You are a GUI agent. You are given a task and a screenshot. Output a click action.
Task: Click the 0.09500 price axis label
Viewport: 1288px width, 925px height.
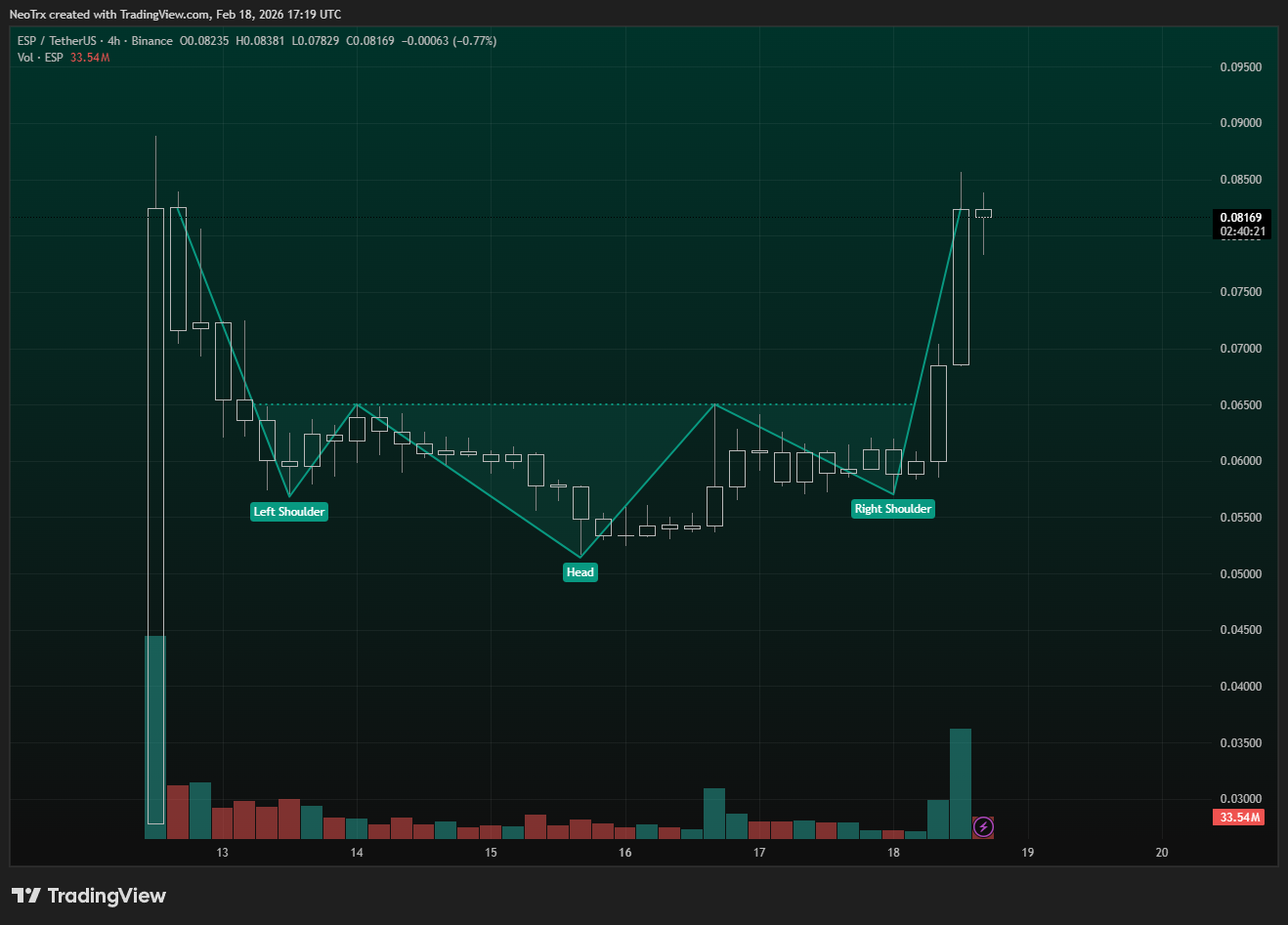(x=1240, y=67)
